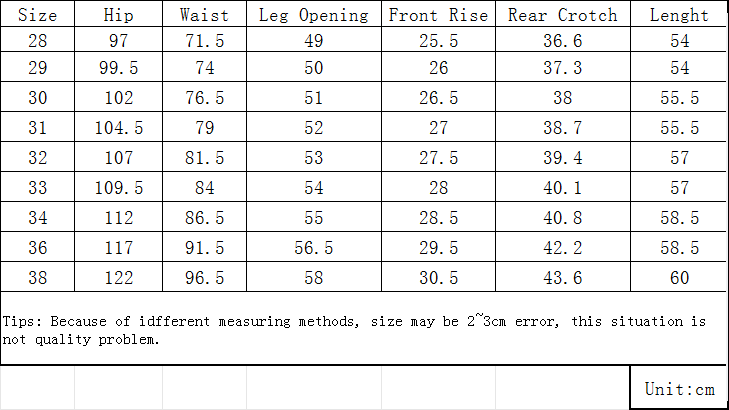The width and height of the screenshot is (729, 410).
Task: Click length value 60 cell
Action: [678, 277]
